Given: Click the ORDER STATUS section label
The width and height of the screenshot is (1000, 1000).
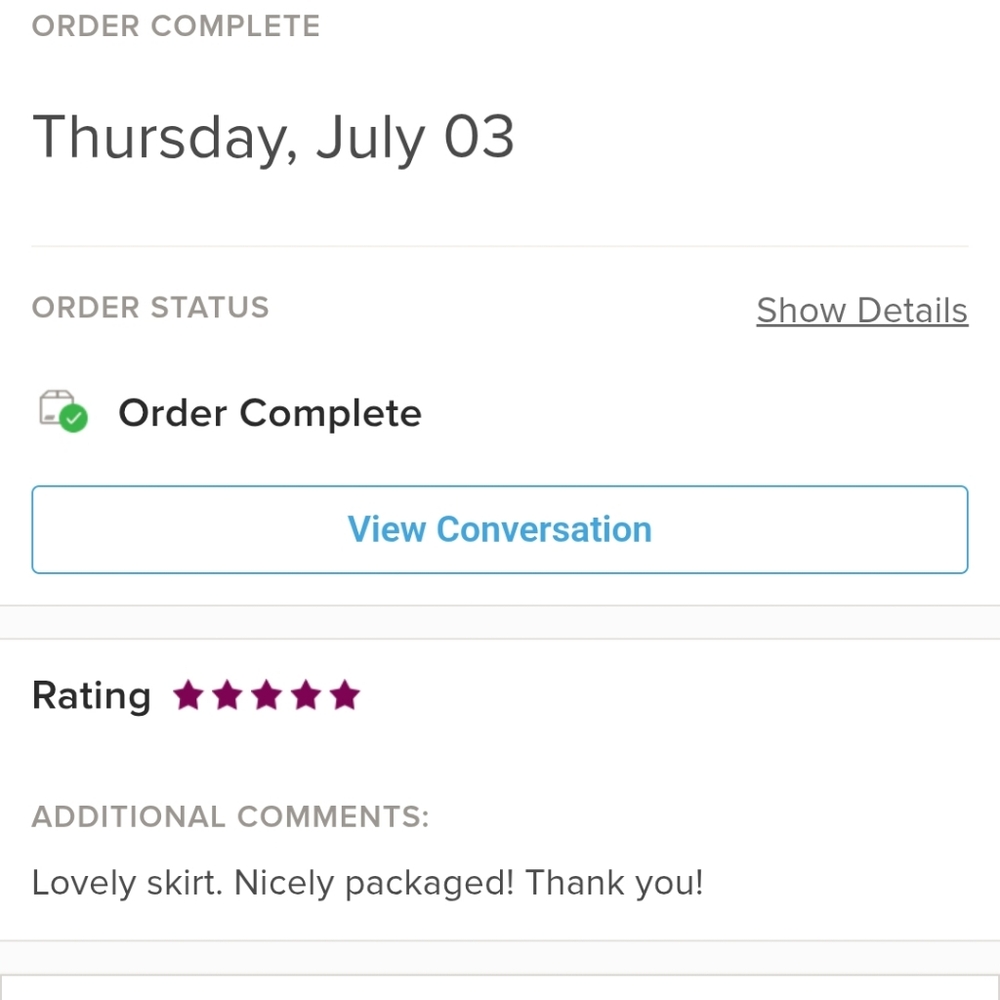Looking at the screenshot, I should coord(151,307).
